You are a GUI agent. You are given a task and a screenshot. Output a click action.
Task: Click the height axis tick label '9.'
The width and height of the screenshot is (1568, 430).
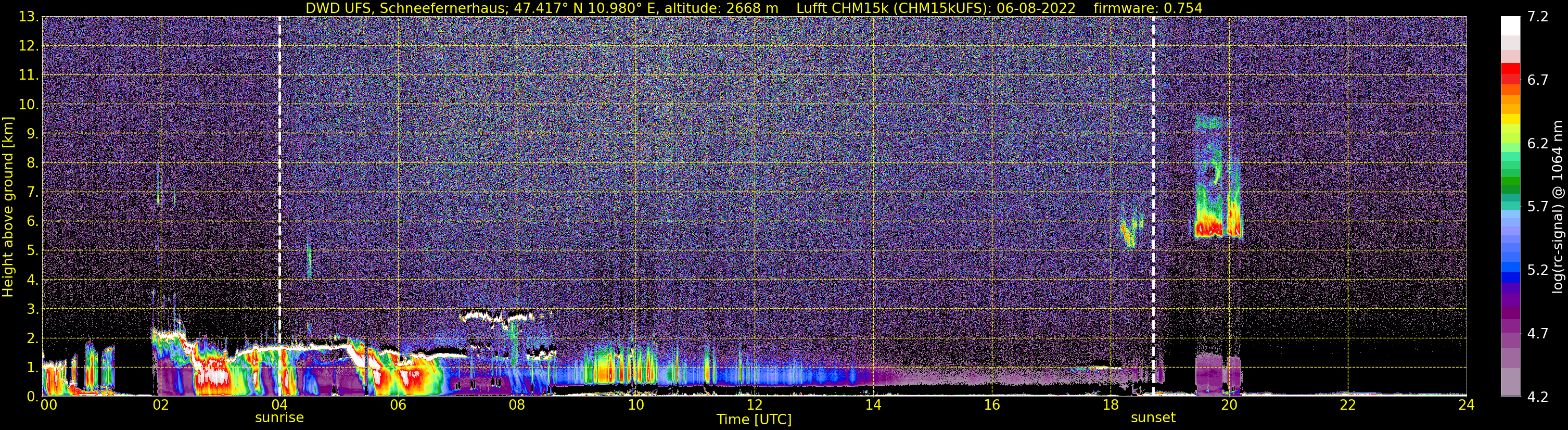(32, 134)
